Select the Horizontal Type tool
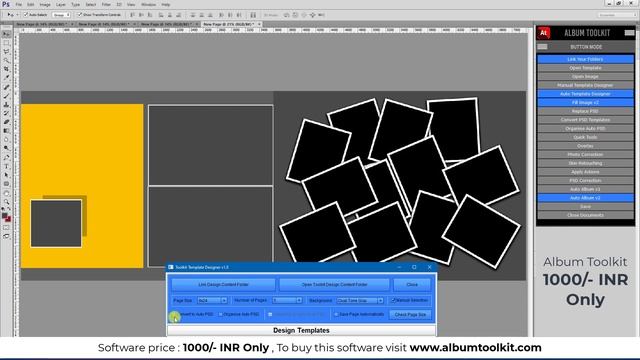 6,166
